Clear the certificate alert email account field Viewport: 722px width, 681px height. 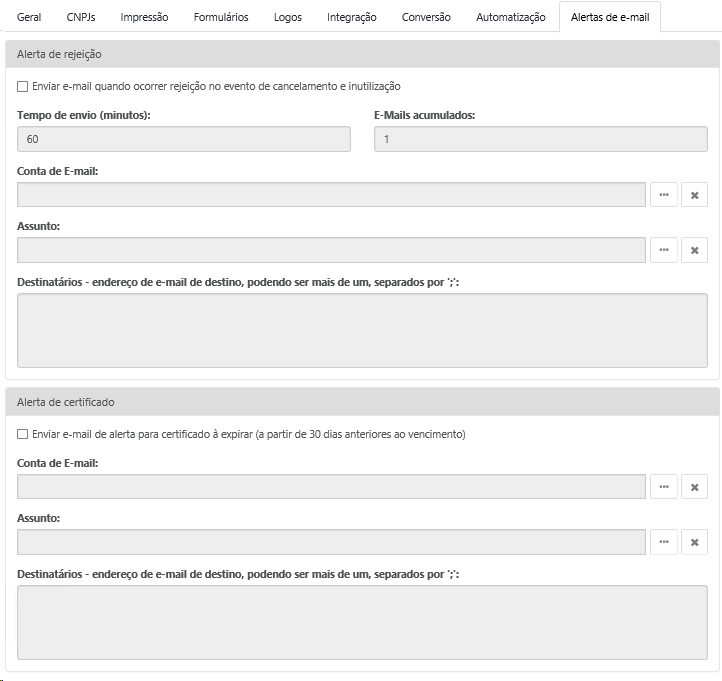[694, 487]
